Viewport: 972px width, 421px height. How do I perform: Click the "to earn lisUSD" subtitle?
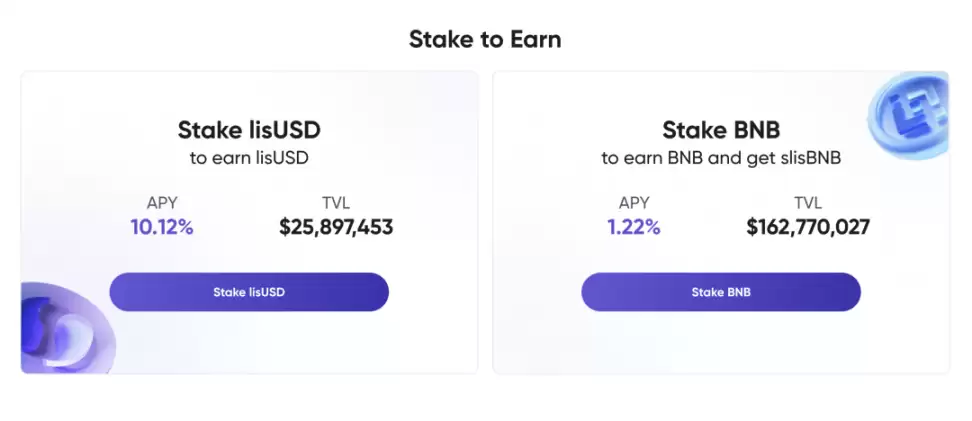249,158
